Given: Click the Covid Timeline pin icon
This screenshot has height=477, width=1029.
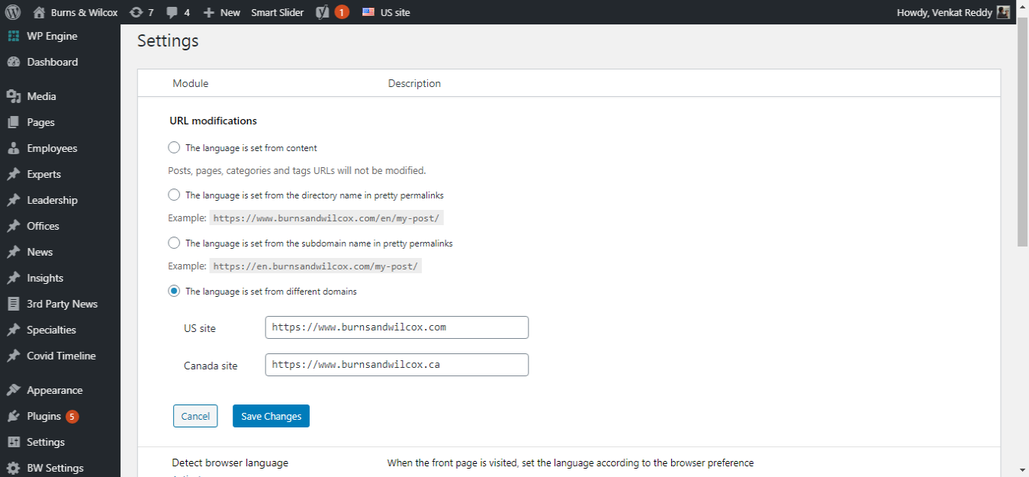Looking at the screenshot, I should [x=13, y=356].
